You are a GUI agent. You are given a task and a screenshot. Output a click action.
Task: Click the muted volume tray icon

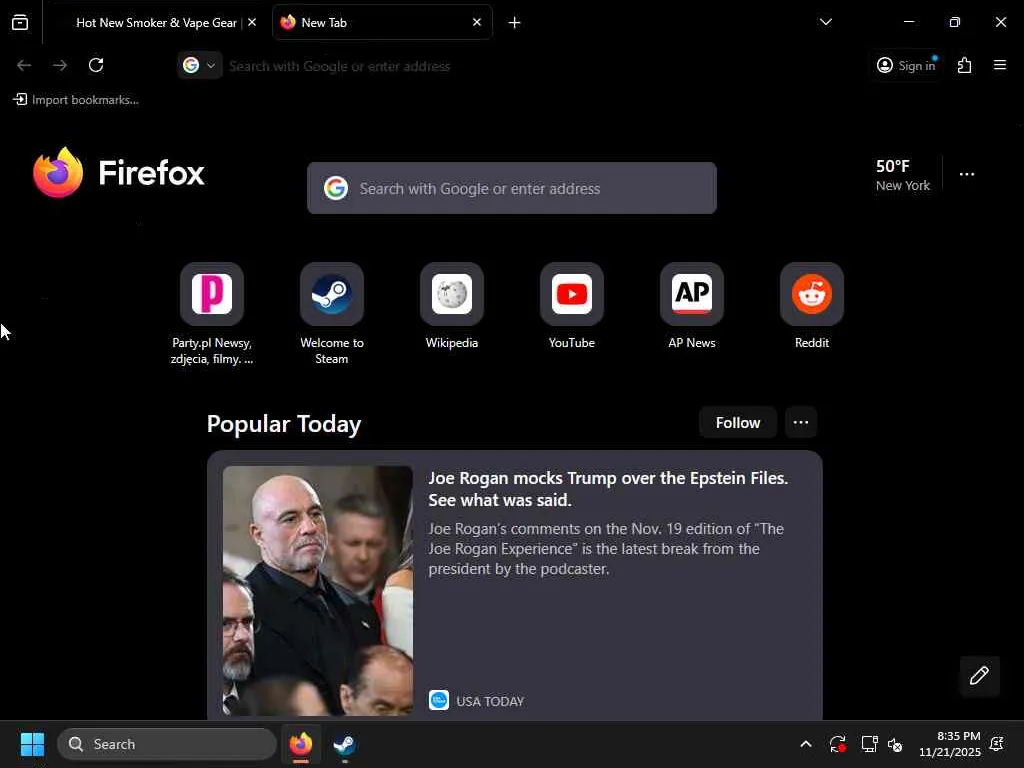(x=895, y=744)
